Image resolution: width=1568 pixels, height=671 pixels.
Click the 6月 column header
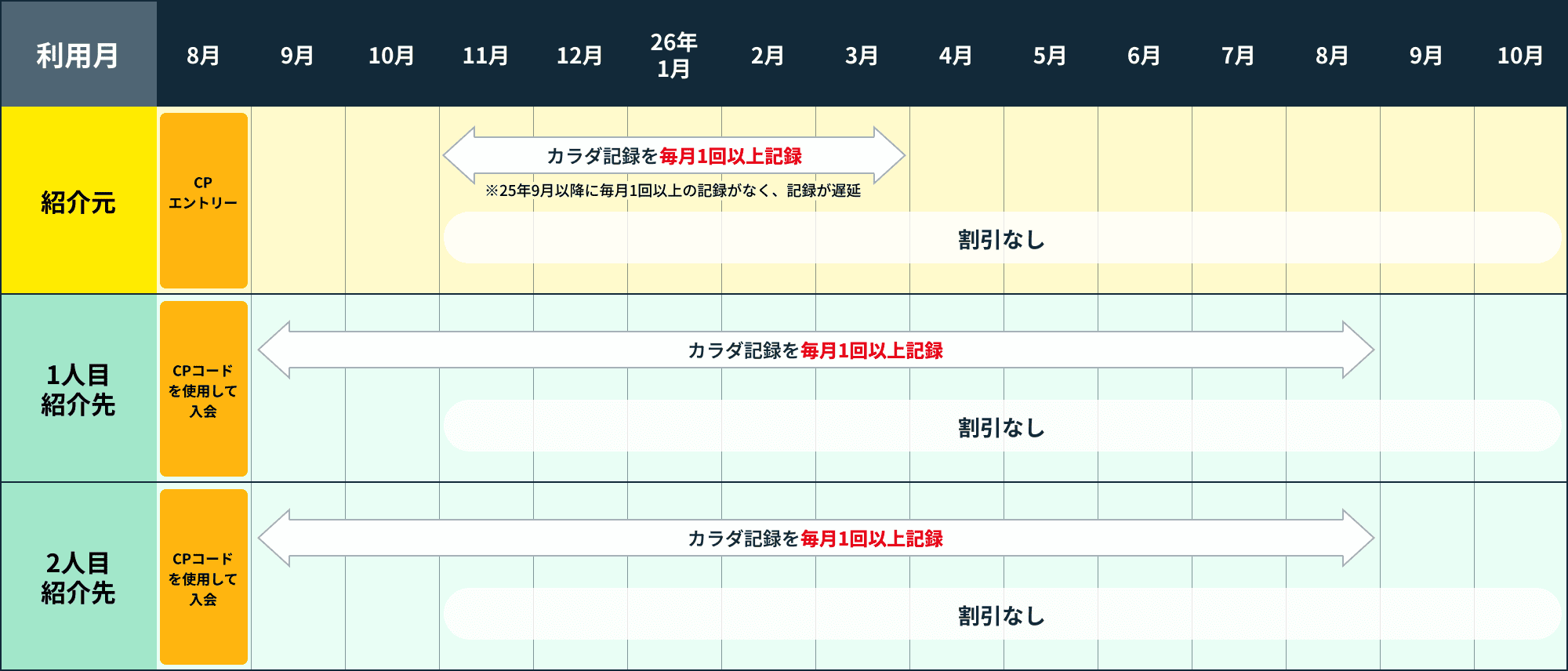click(1144, 56)
